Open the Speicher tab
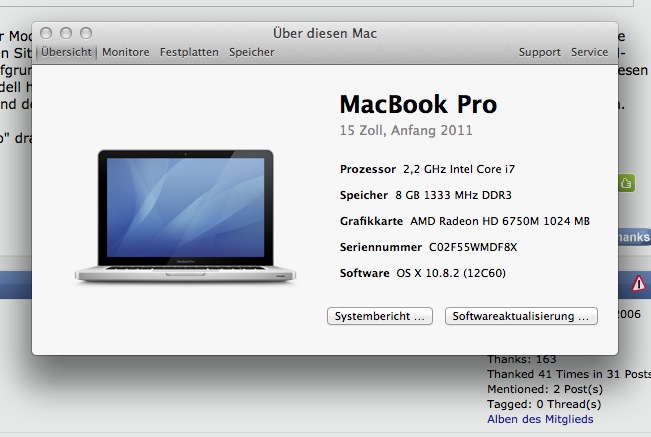Viewport: 651px width, 437px height. (252, 52)
